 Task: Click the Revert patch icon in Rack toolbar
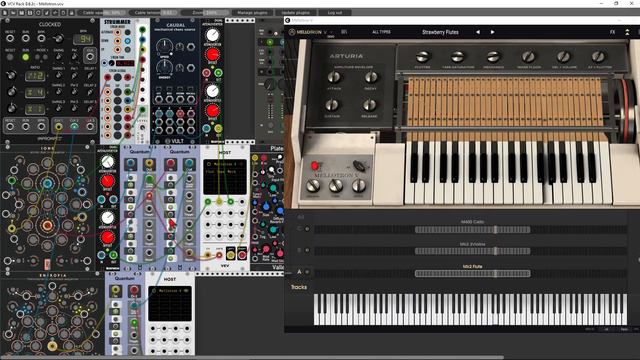click(38, 13)
